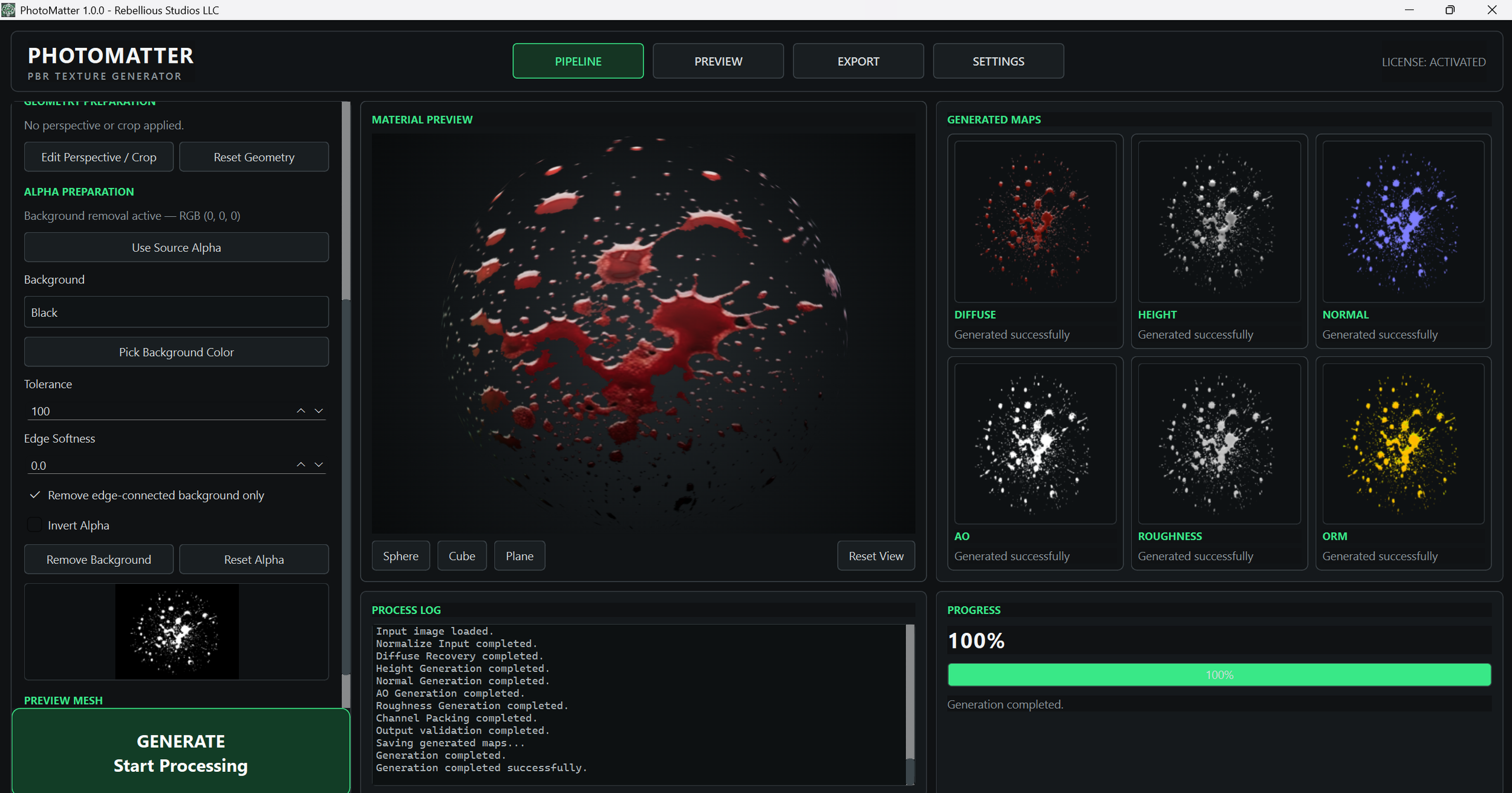Select the HEIGHT map thumbnail
Screen dimensions: 1512x793
point(1219,221)
